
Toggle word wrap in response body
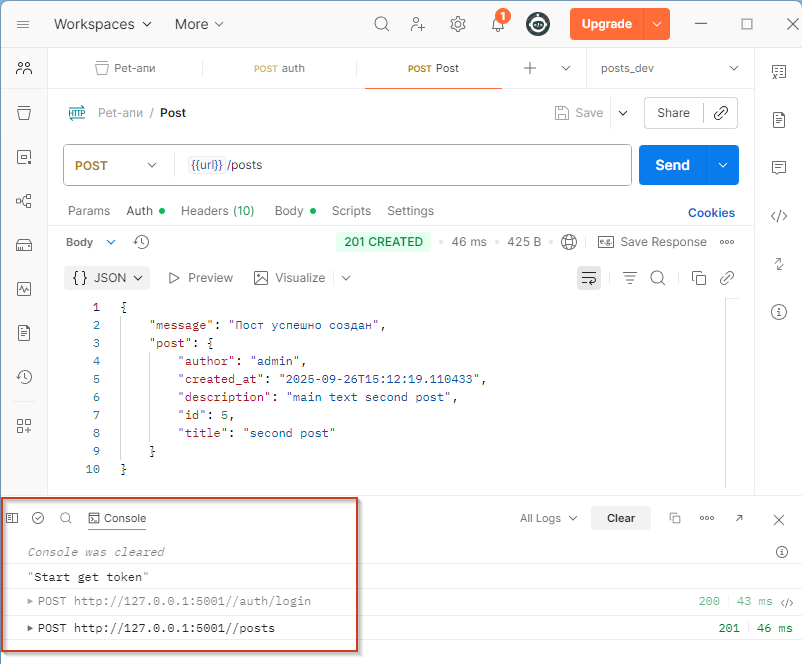point(589,278)
